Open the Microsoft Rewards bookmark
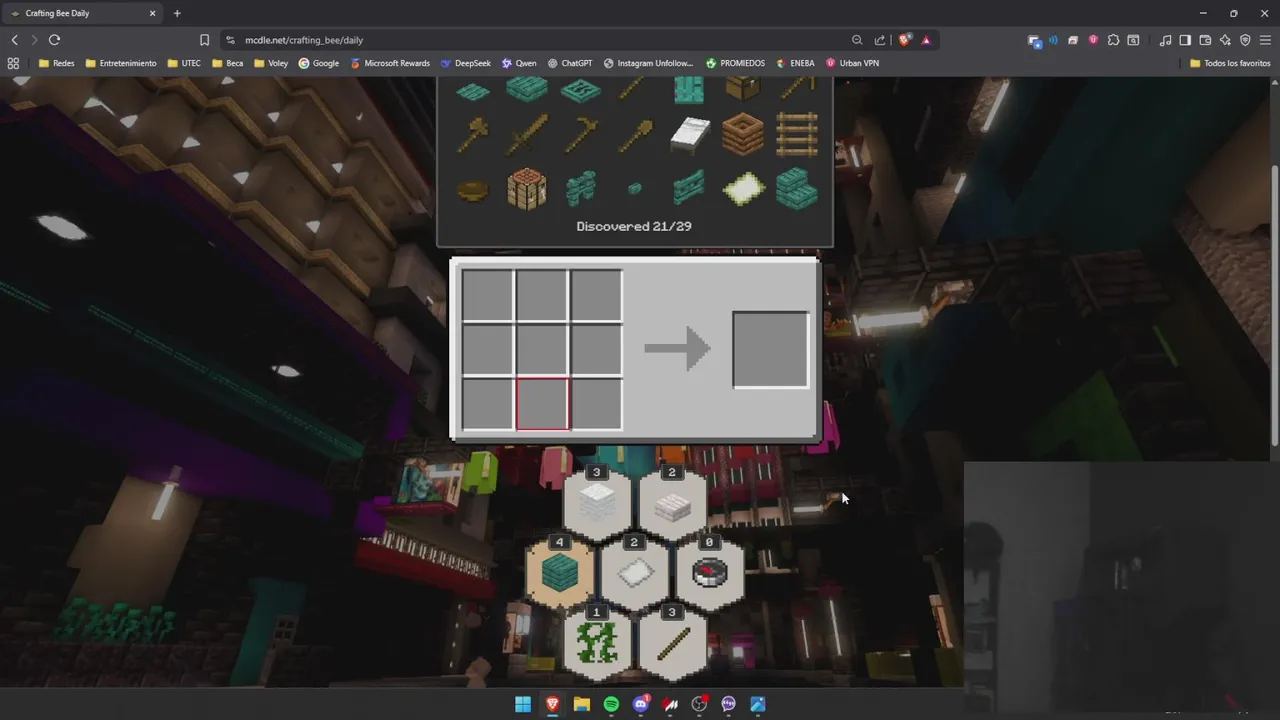The width and height of the screenshot is (1280, 720). click(x=390, y=63)
